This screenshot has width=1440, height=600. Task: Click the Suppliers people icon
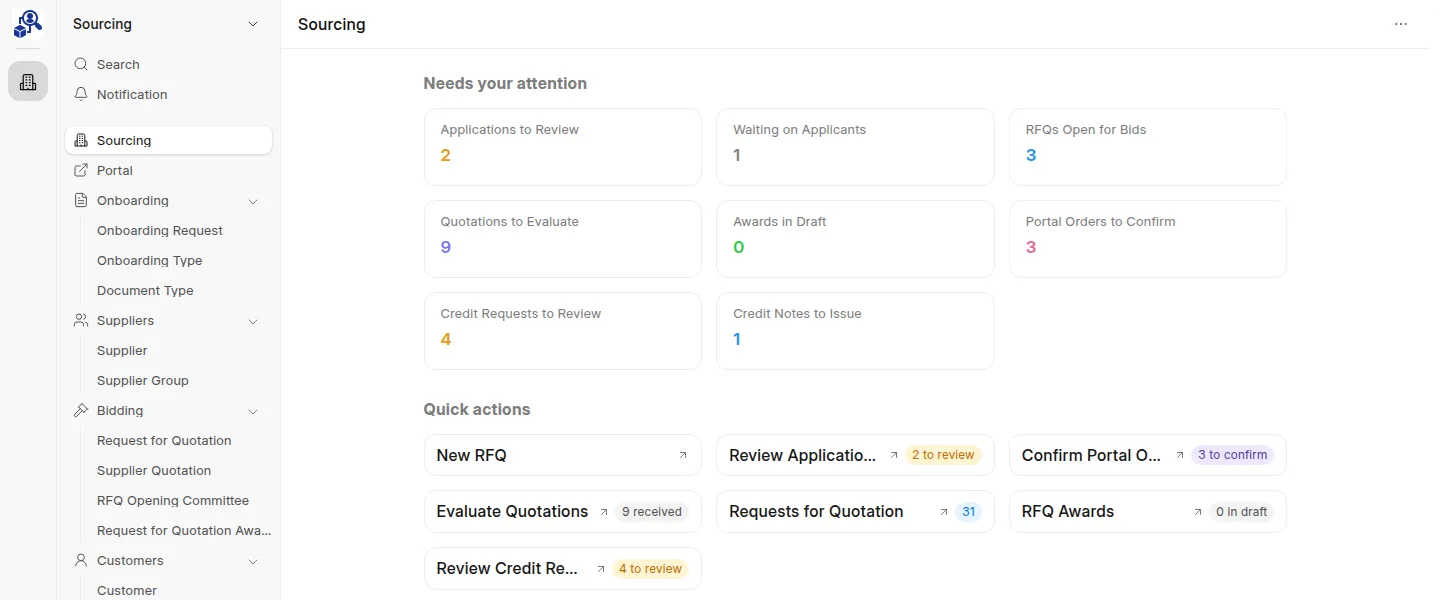[81, 320]
